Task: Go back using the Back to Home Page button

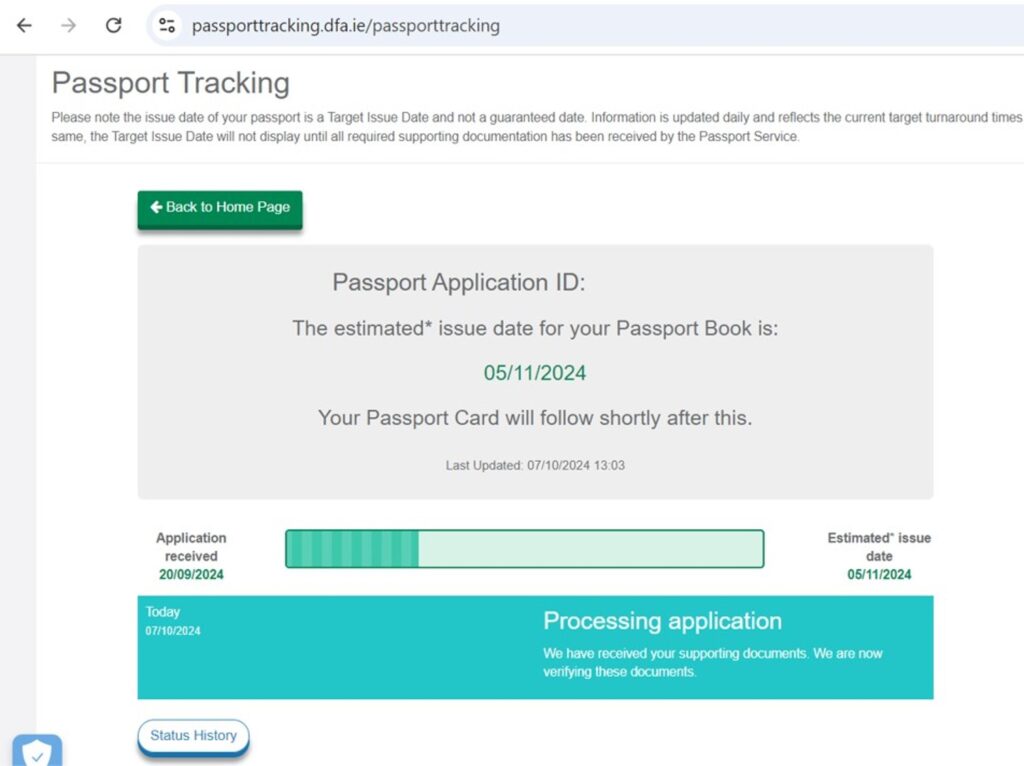Action: click(x=220, y=208)
